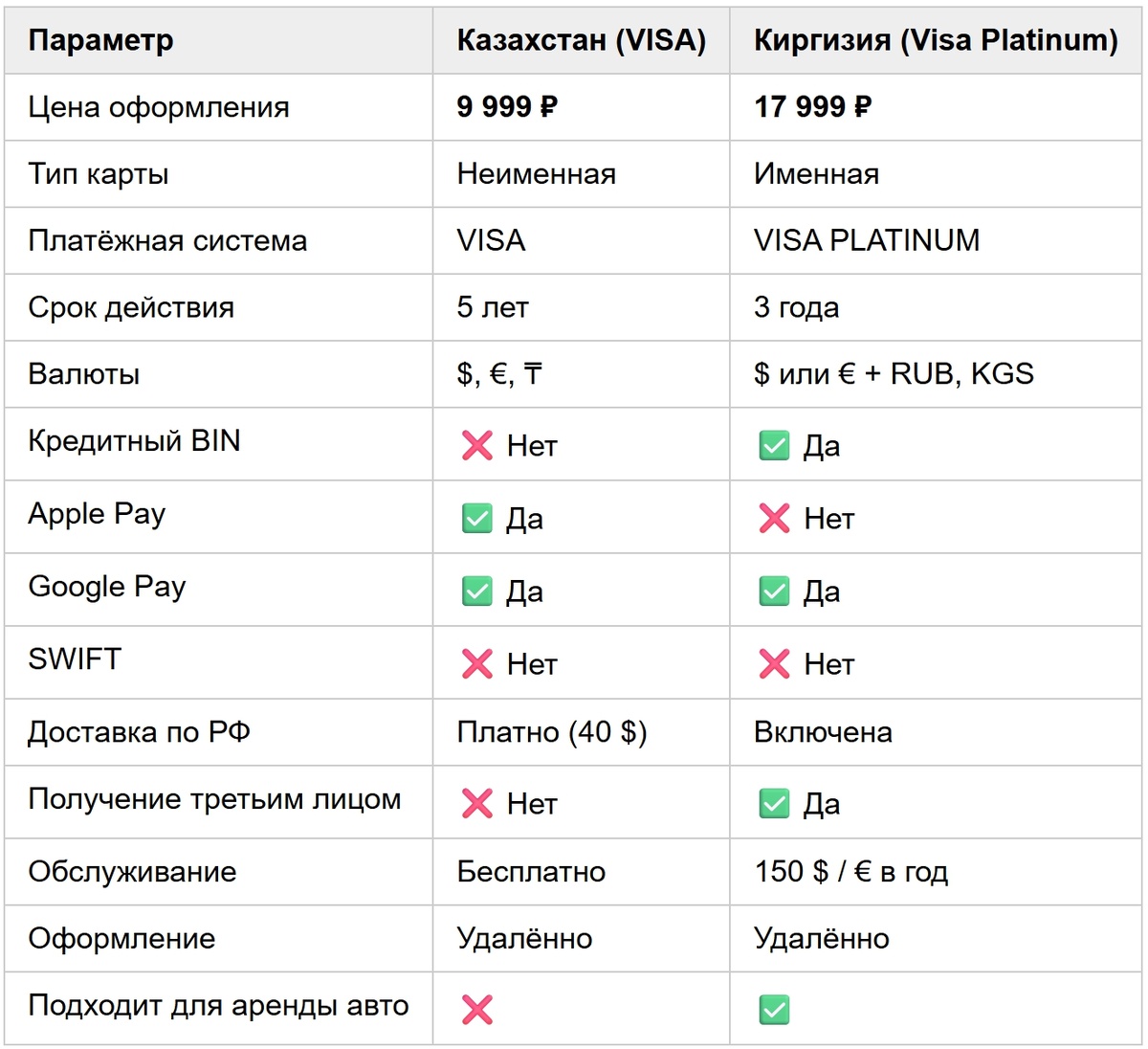The height and width of the screenshot is (1049, 1148).
Task: Select the Казахстан (VISA) column header
Action: (x=581, y=40)
